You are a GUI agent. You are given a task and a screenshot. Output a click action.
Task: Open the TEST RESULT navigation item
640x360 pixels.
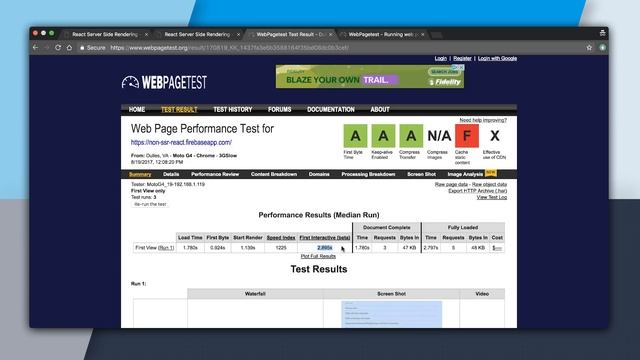179,109
